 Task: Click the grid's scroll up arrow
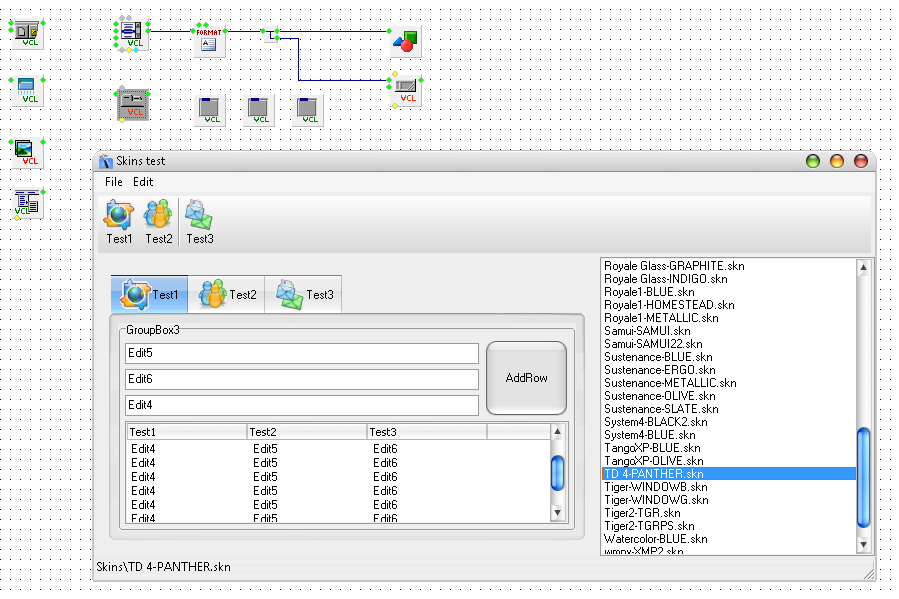click(x=558, y=432)
